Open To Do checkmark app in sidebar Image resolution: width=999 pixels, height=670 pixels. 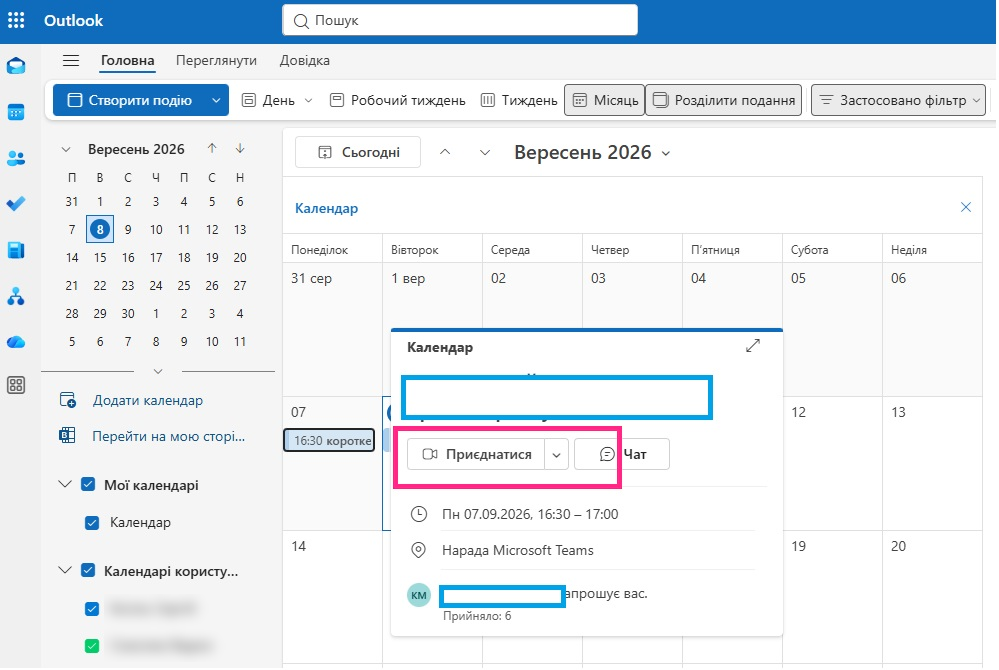[16, 204]
